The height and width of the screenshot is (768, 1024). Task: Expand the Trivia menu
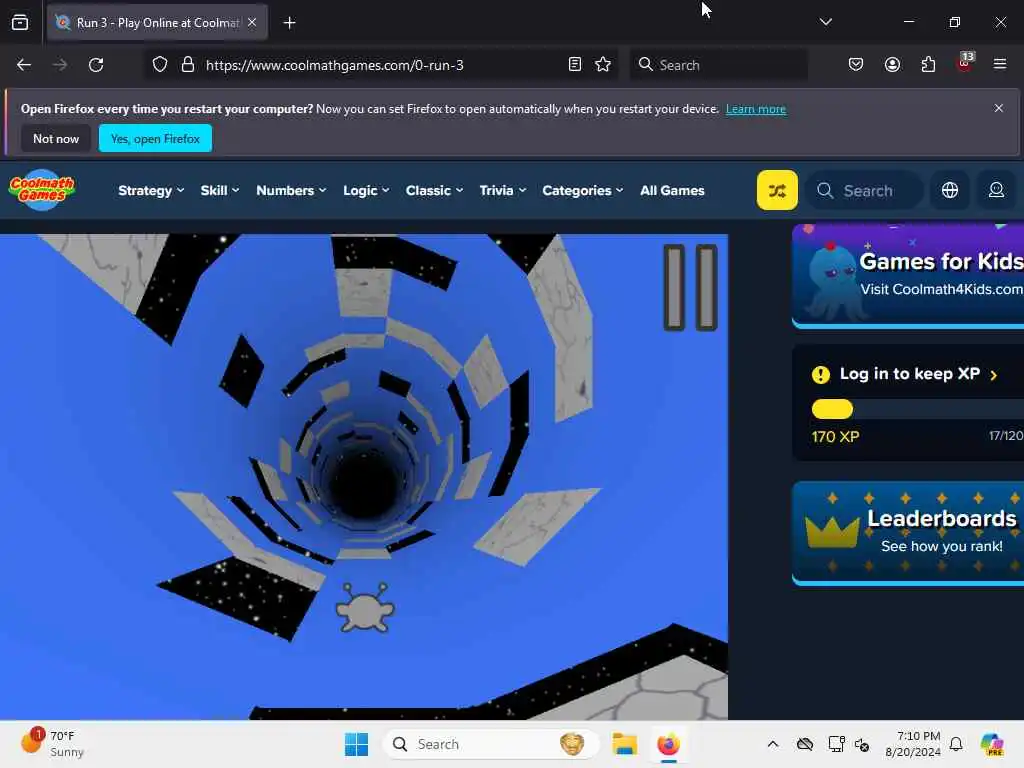click(502, 191)
